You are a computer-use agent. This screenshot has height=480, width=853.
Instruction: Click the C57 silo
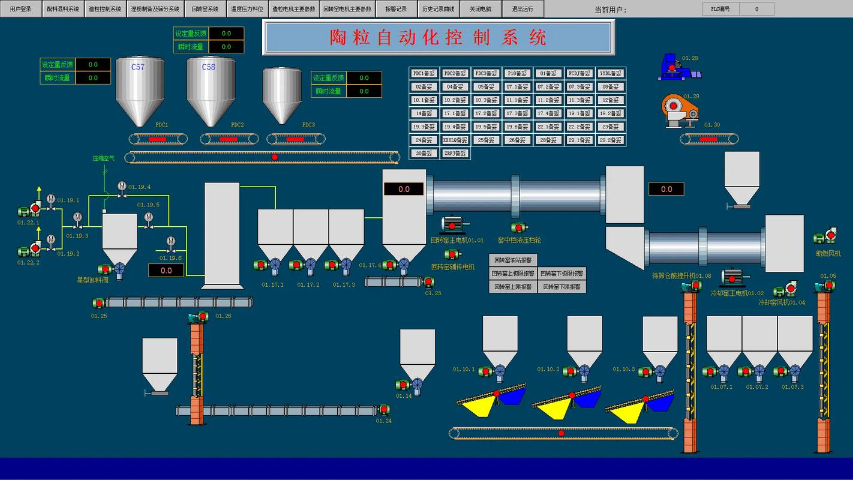(140, 91)
